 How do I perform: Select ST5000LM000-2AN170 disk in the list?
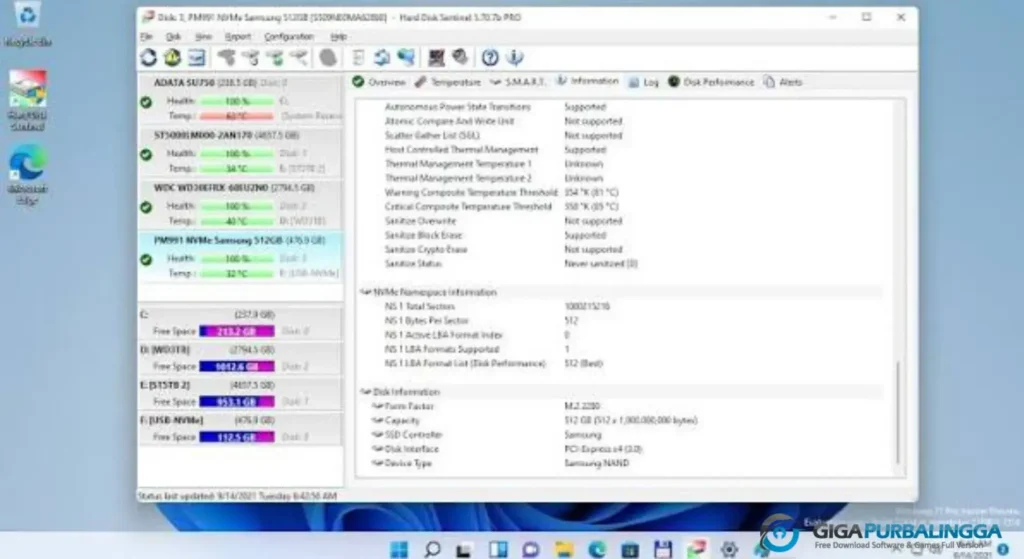[240, 152]
